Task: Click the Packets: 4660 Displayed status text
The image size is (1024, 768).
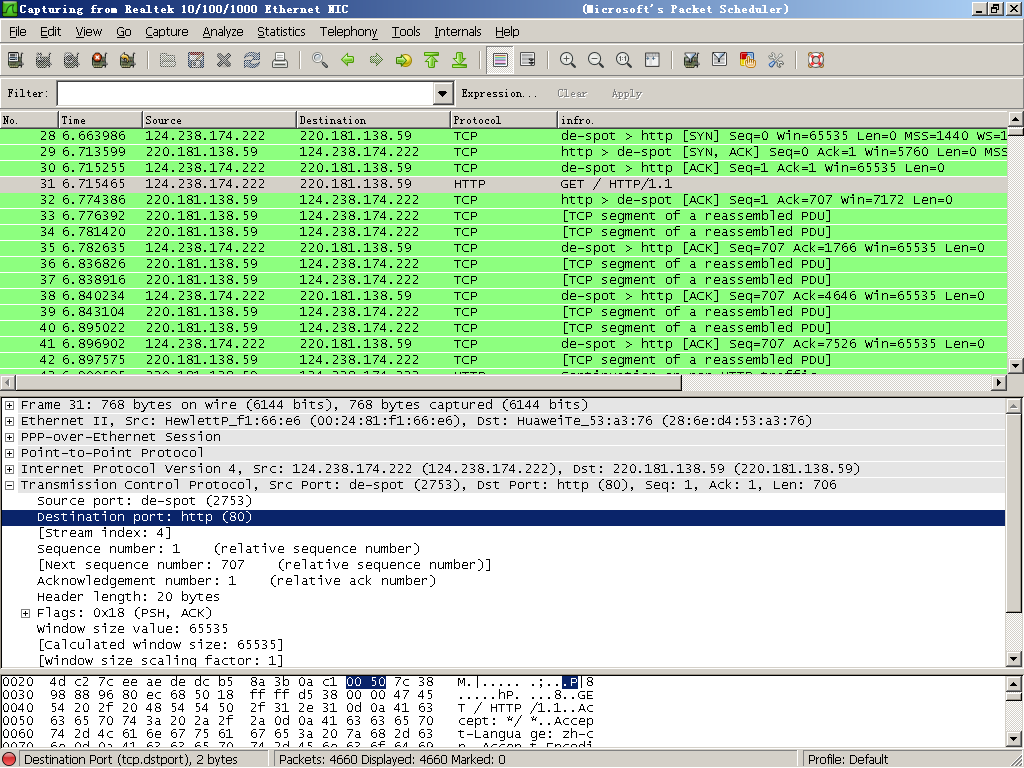Action: click(392, 760)
